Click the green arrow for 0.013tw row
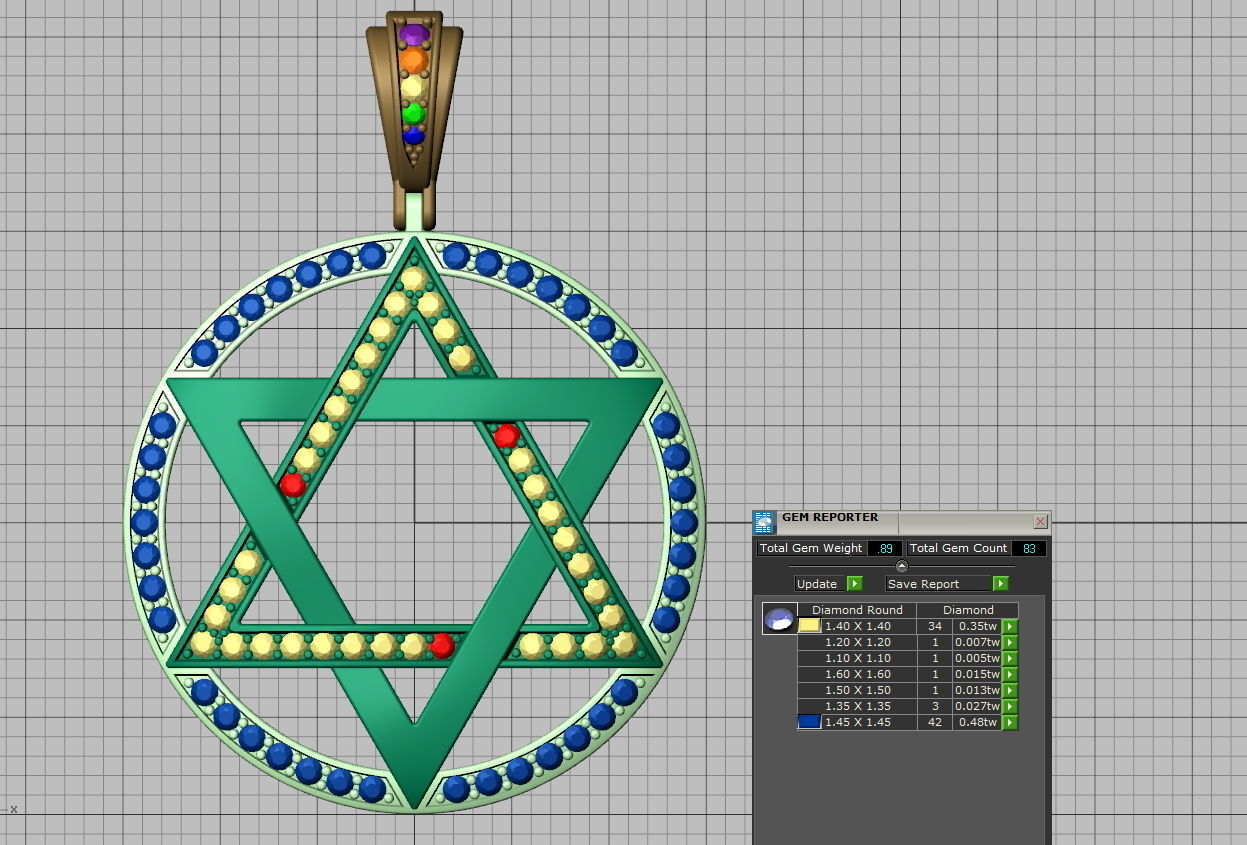Image resolution: width=1247 pixels, height=845 pixels. 1010,690
